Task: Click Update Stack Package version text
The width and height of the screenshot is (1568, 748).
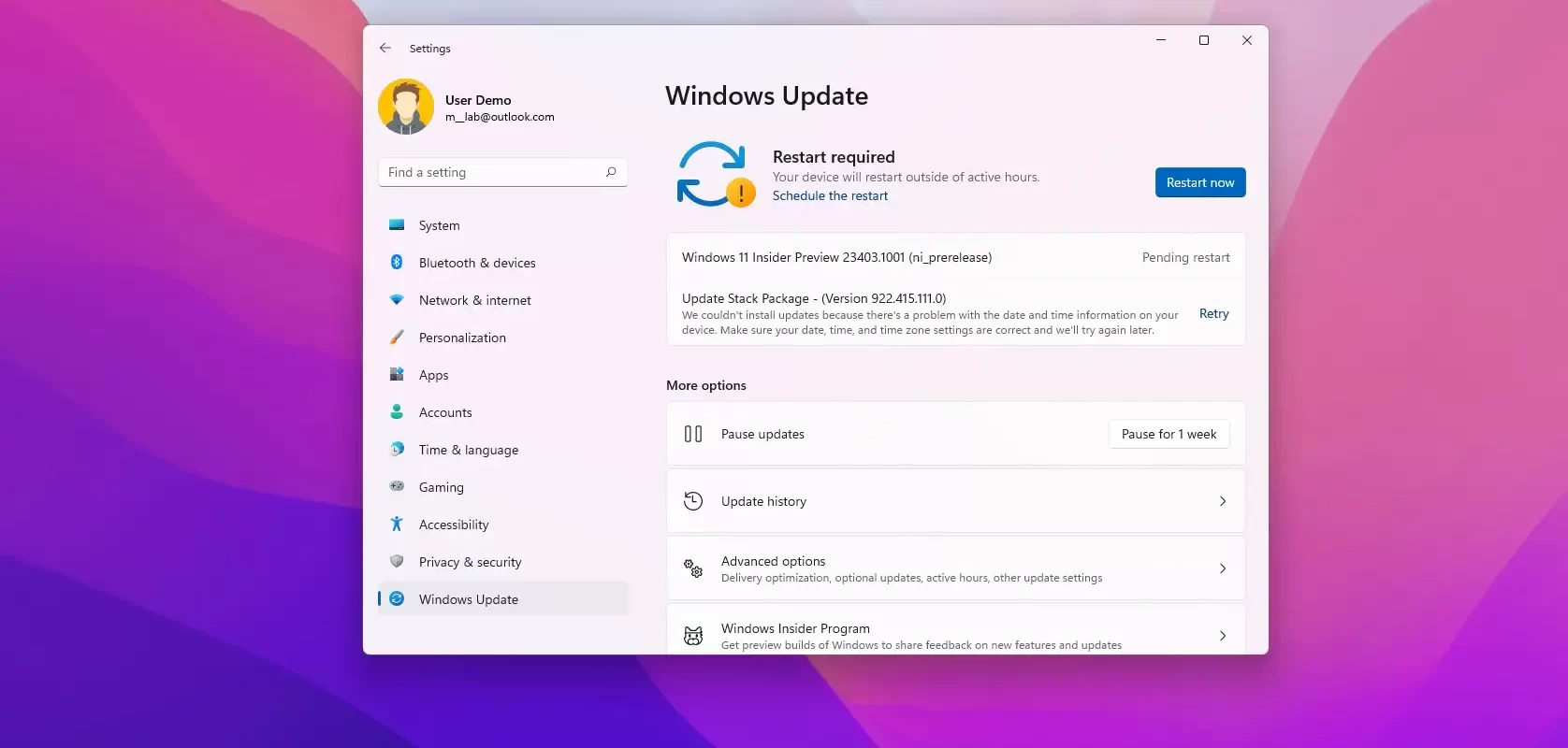Action: pos(814,298)
